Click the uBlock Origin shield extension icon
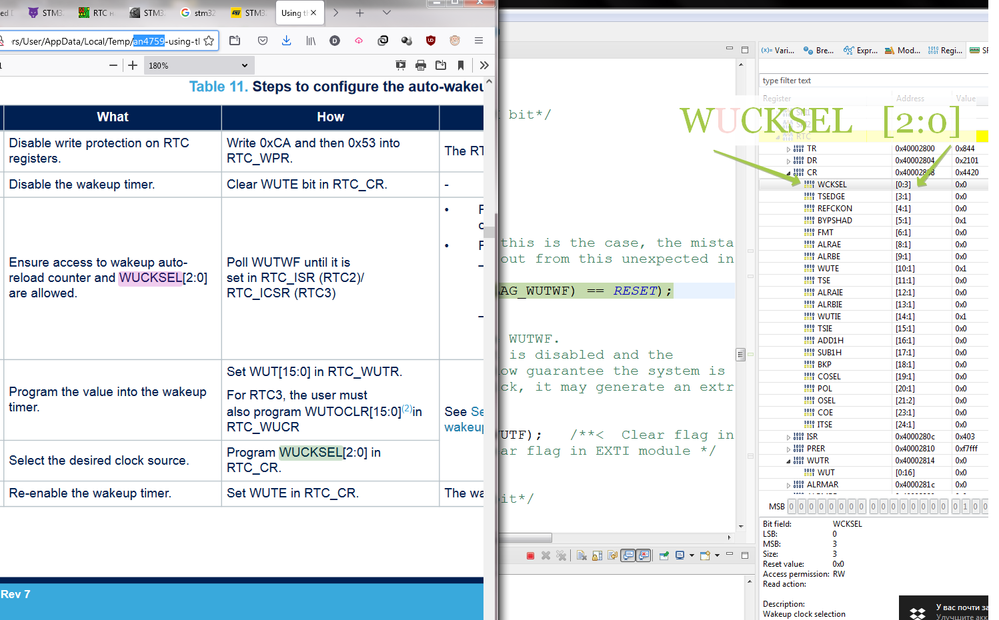The height and width of the screenshot is (620, 999). click(x=431, y=41)
